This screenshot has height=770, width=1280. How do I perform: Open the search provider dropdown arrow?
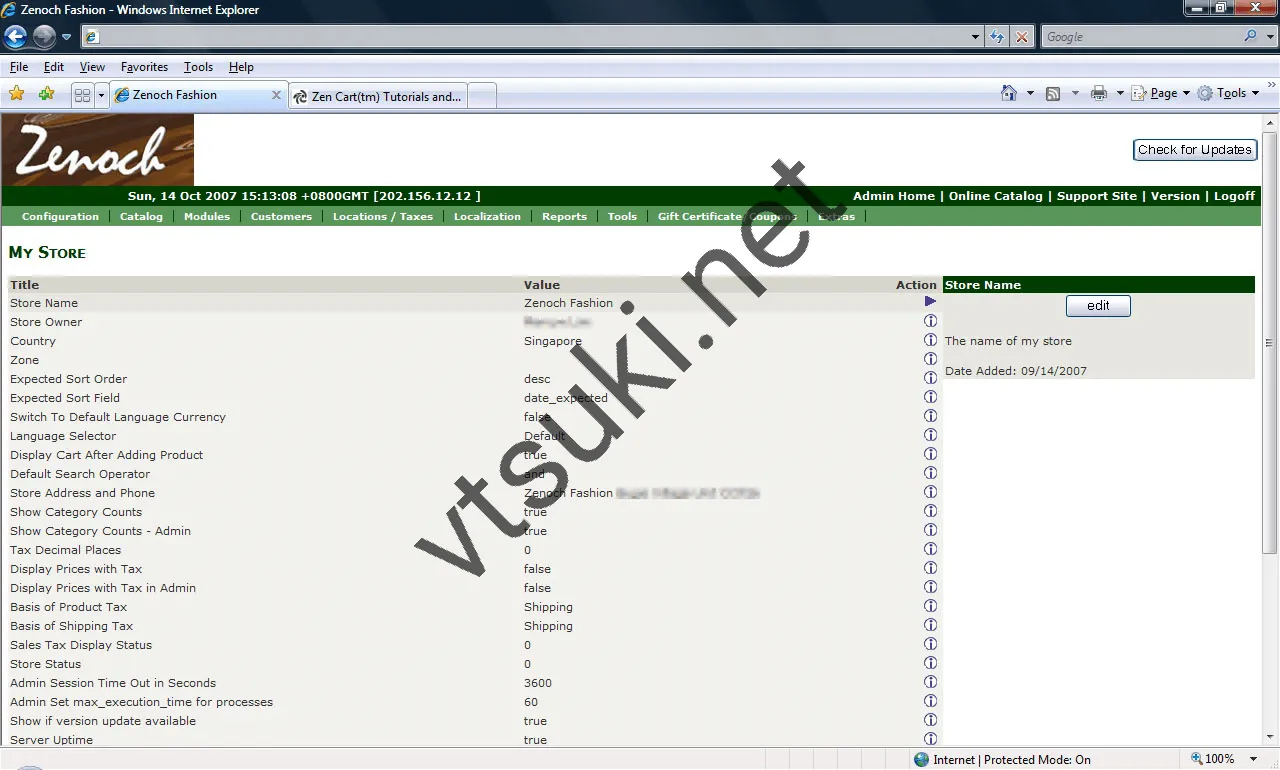1268,37
